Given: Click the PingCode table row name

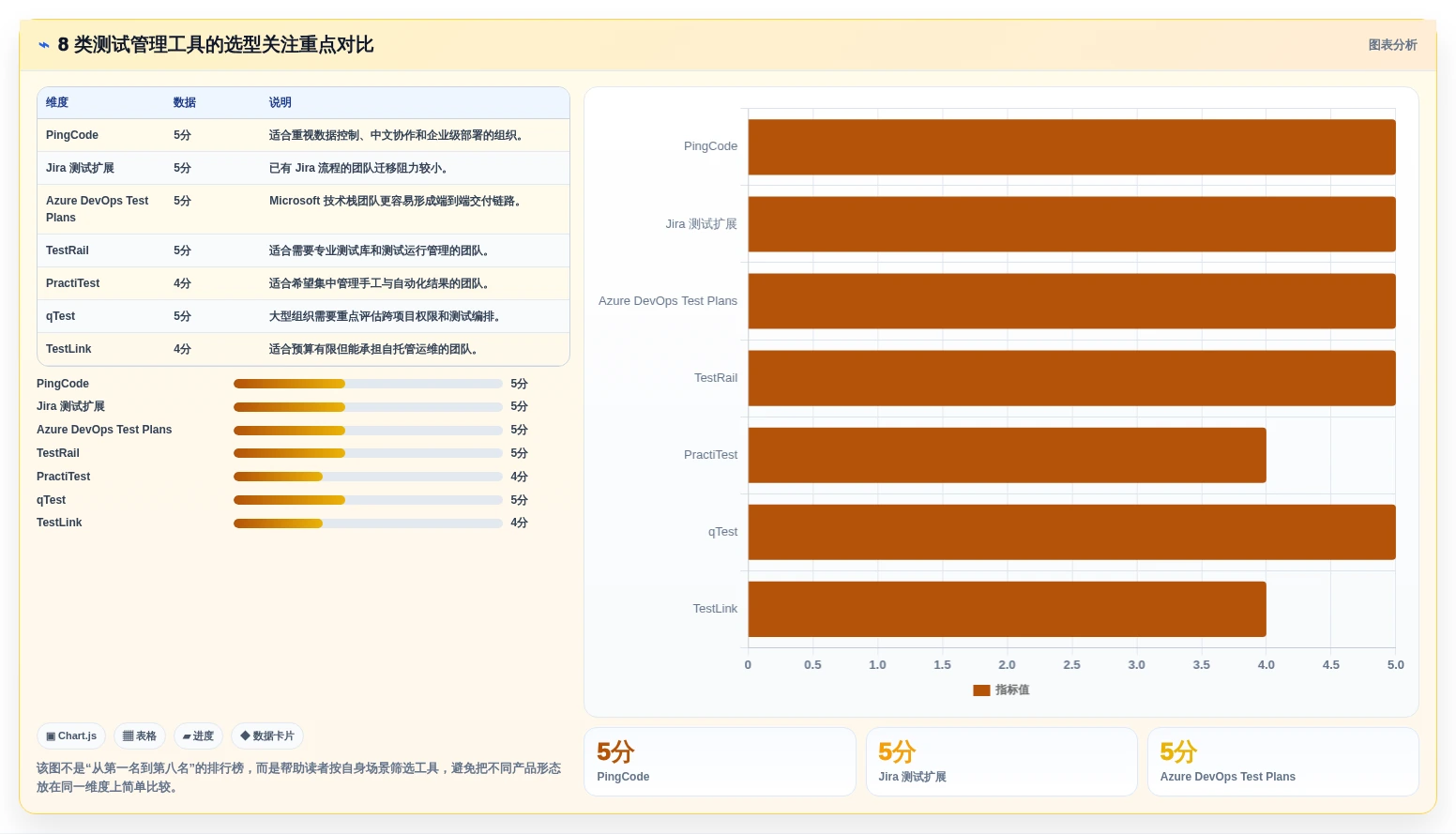Looking at the screenshot, I should point(72,135).
